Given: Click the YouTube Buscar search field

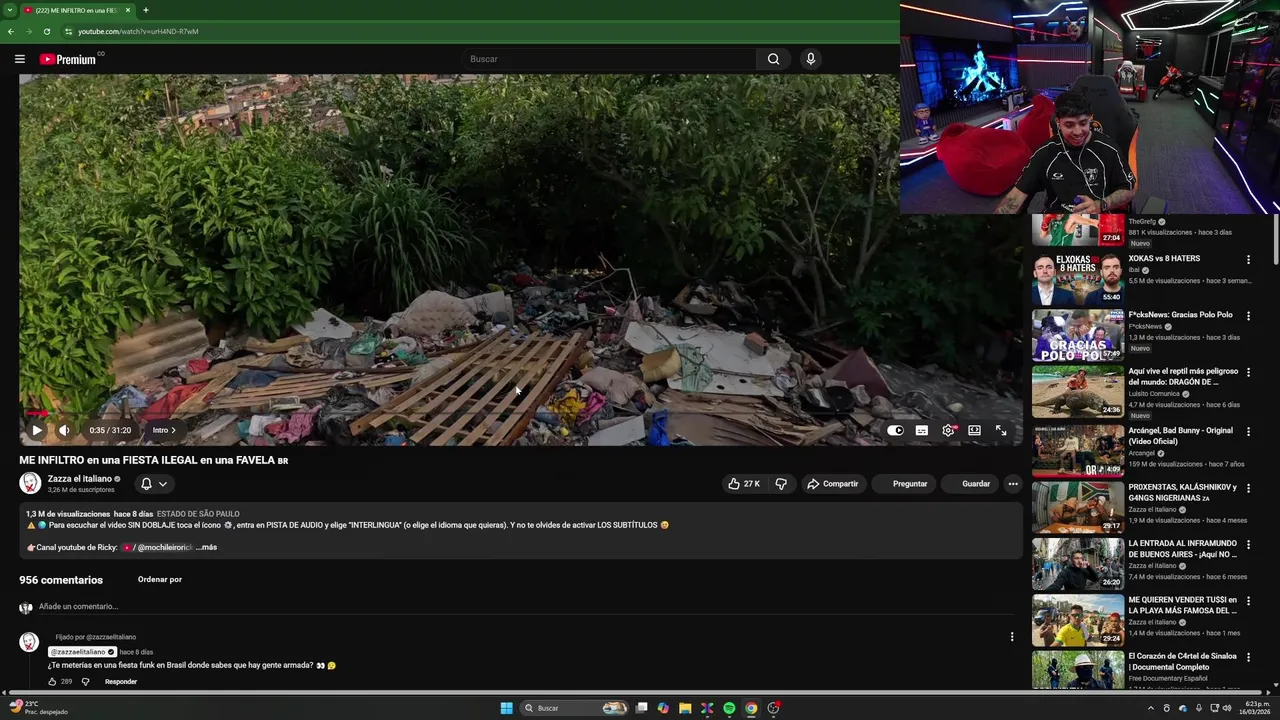Looking at the screenshot, I should click(x=610, y=59).
